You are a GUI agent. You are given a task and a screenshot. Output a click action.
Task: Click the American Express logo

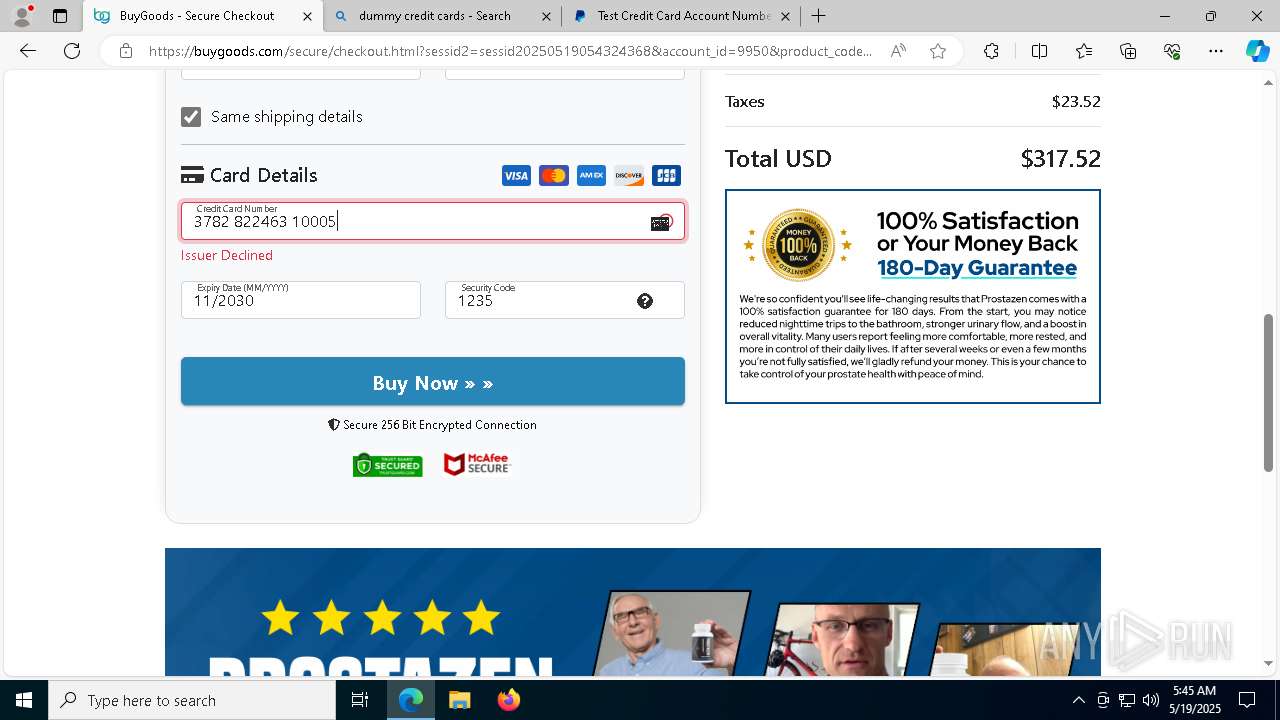(591, 176)
